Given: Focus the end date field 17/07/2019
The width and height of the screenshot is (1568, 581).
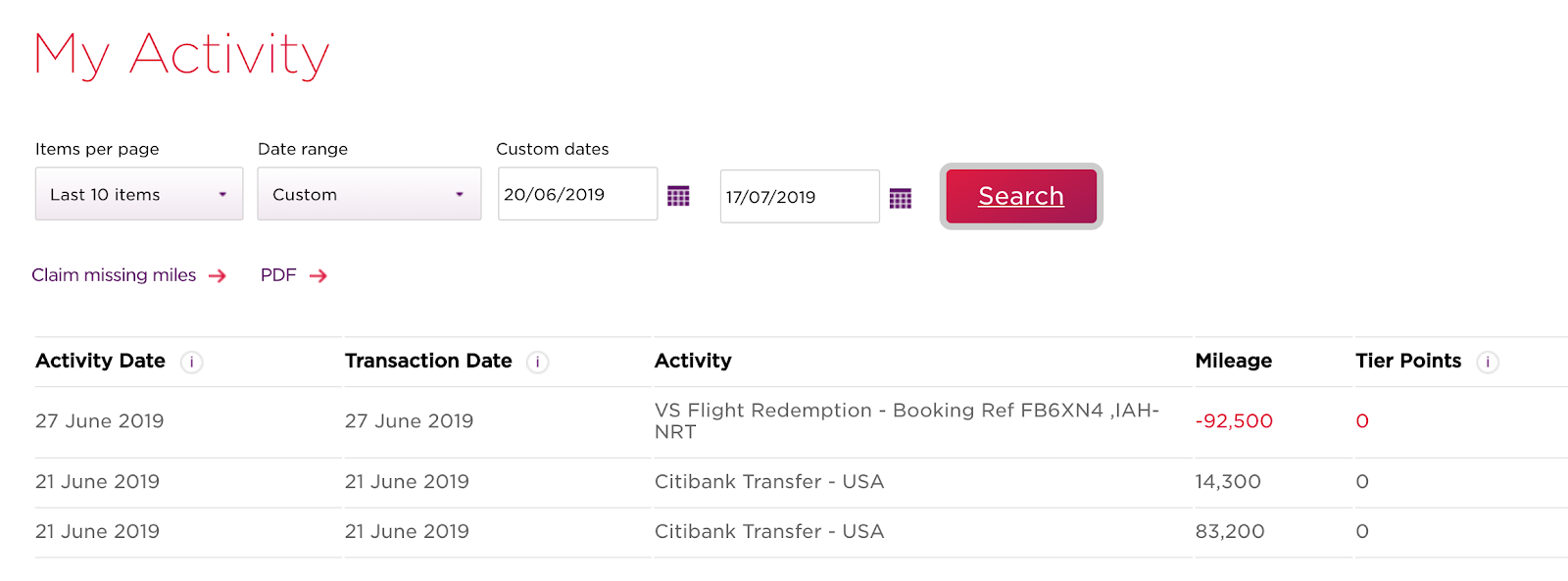Looking at the screenshot, I should click(x=798, y=197).
